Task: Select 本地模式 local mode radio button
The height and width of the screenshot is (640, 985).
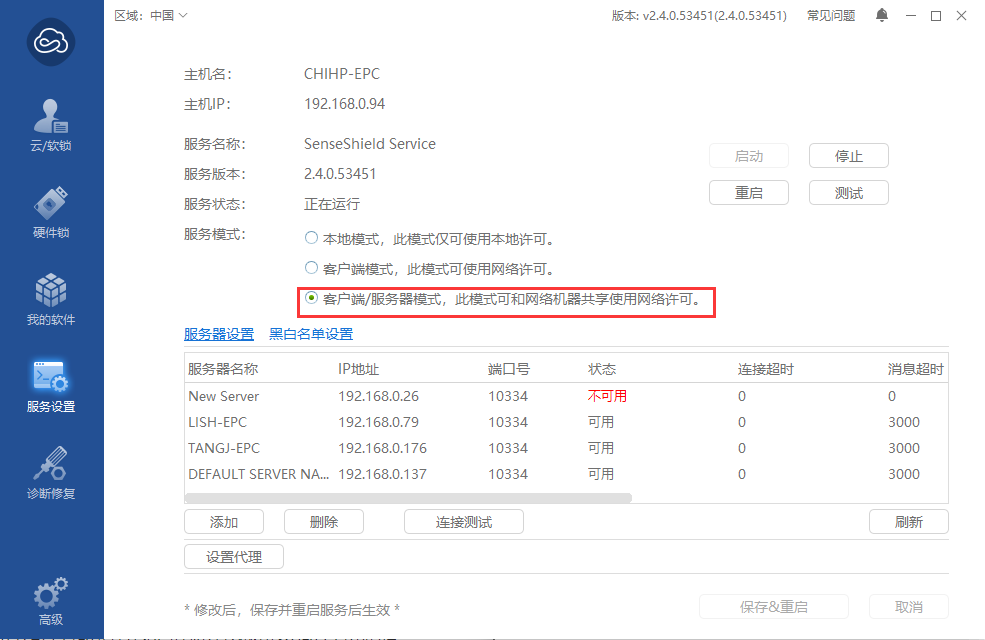Action: [x=311, y=238]
